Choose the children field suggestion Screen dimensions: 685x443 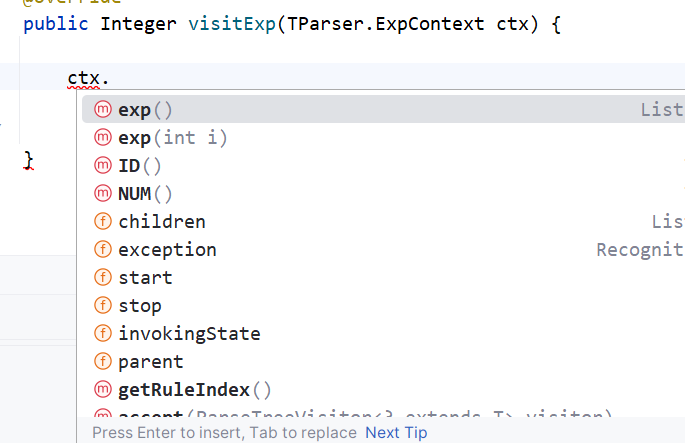(383, 222)
